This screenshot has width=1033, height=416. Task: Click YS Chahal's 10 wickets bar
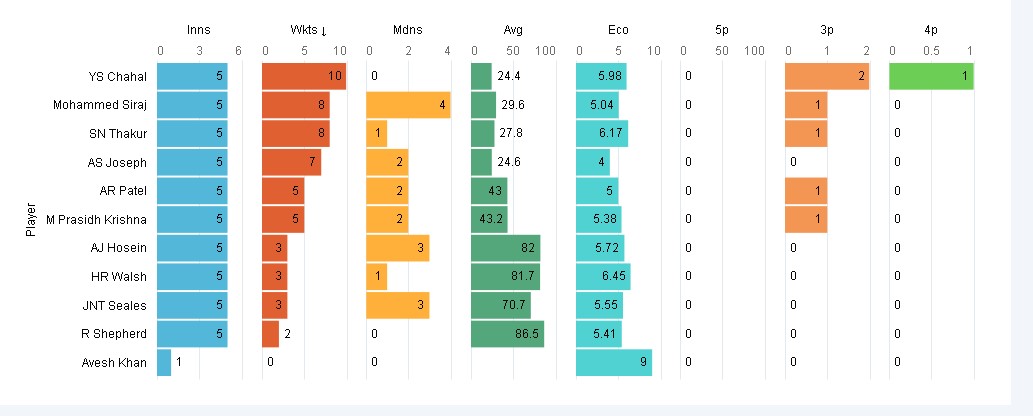coord(304,76)
